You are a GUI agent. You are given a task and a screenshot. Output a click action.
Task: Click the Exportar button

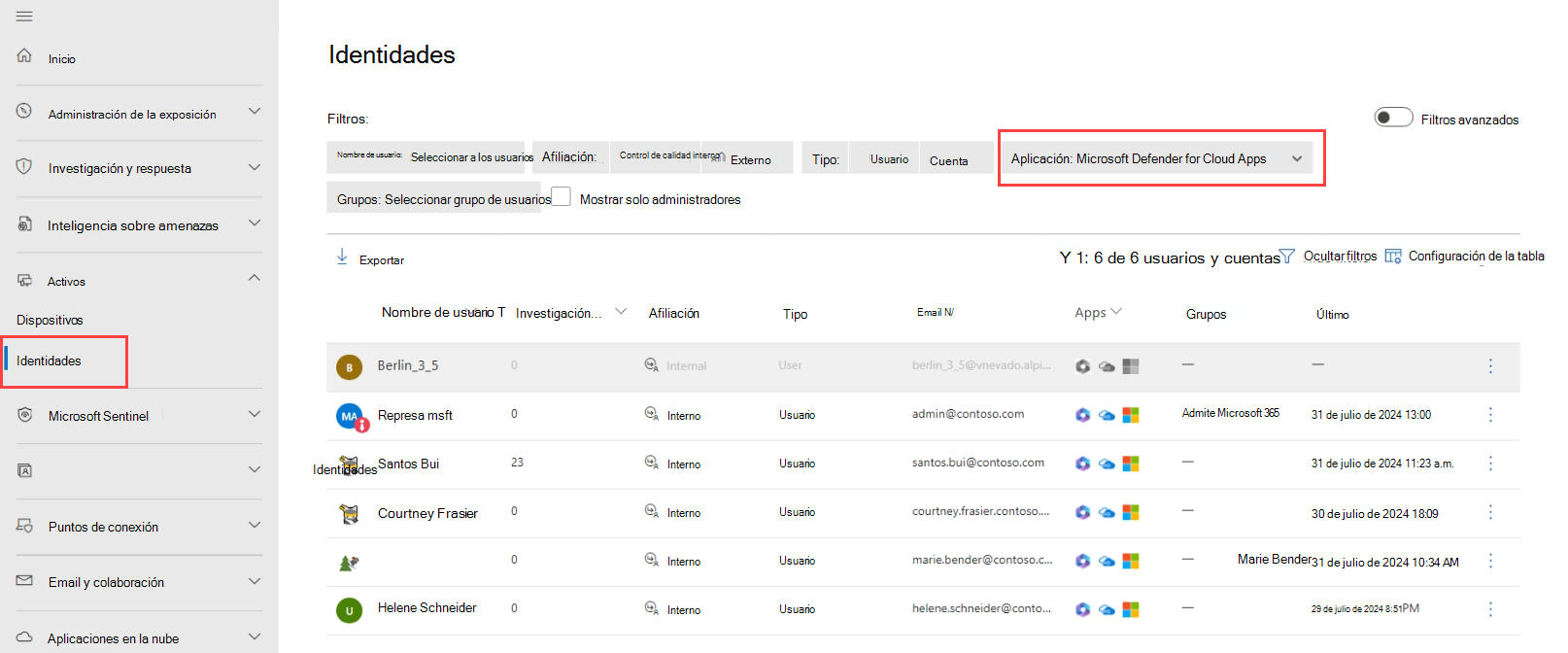[x=370, y=258]
